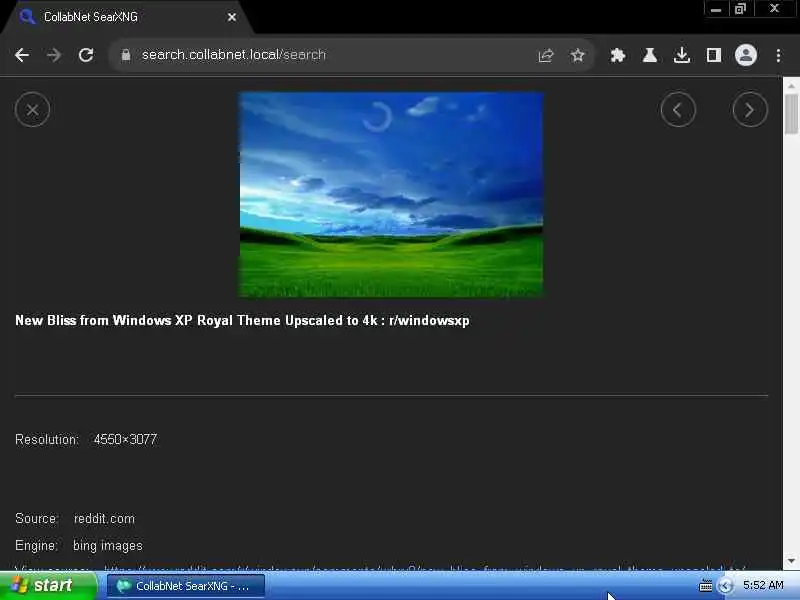Share this page icon
The height and width of the screenshot is (600, 800).
click(x=546, y=55)
